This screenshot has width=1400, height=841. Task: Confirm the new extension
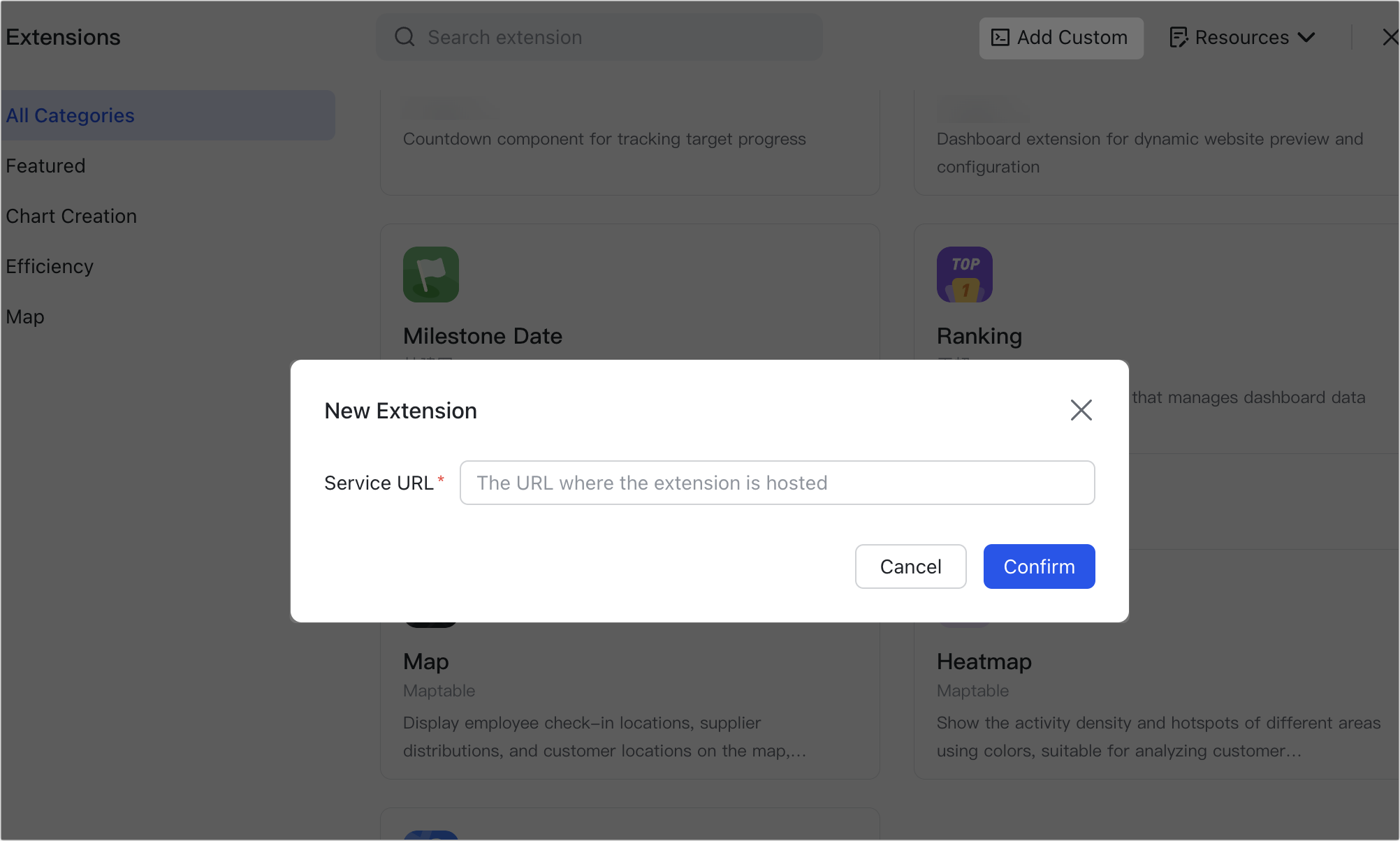tap(1039, 566)
